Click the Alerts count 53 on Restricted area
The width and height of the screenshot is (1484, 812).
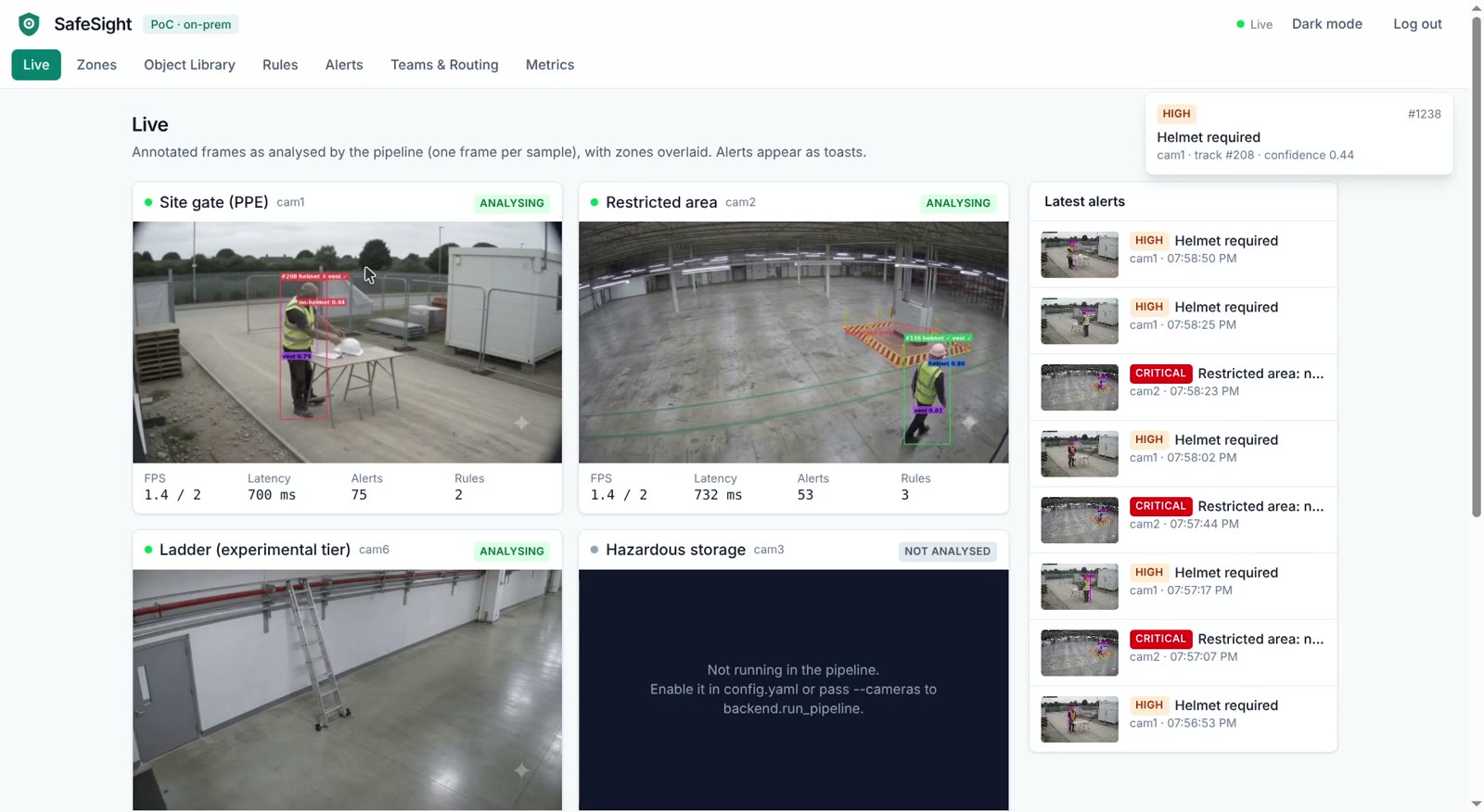coord(805,495)
